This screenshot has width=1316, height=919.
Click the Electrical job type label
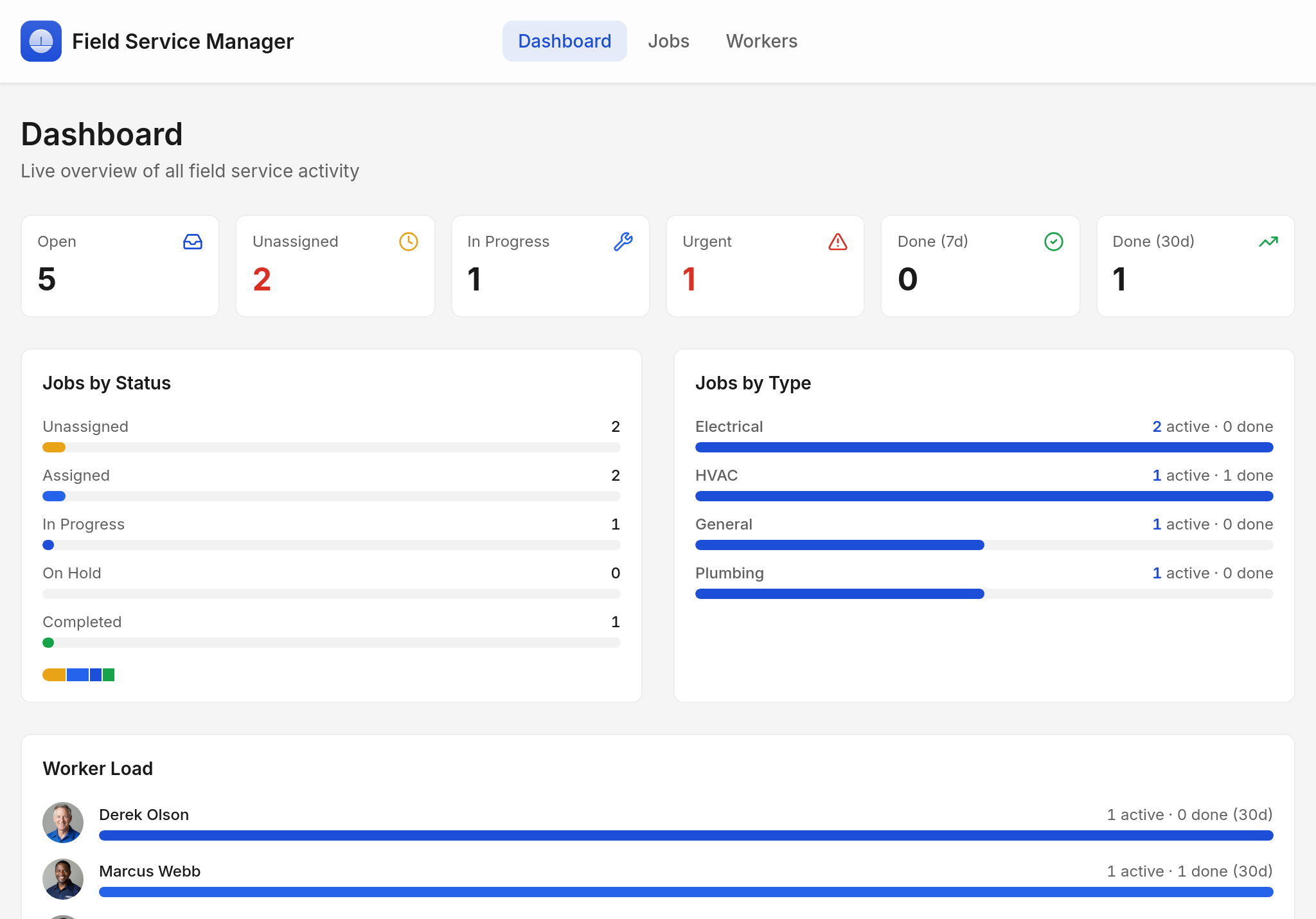[x=729, y=427]
